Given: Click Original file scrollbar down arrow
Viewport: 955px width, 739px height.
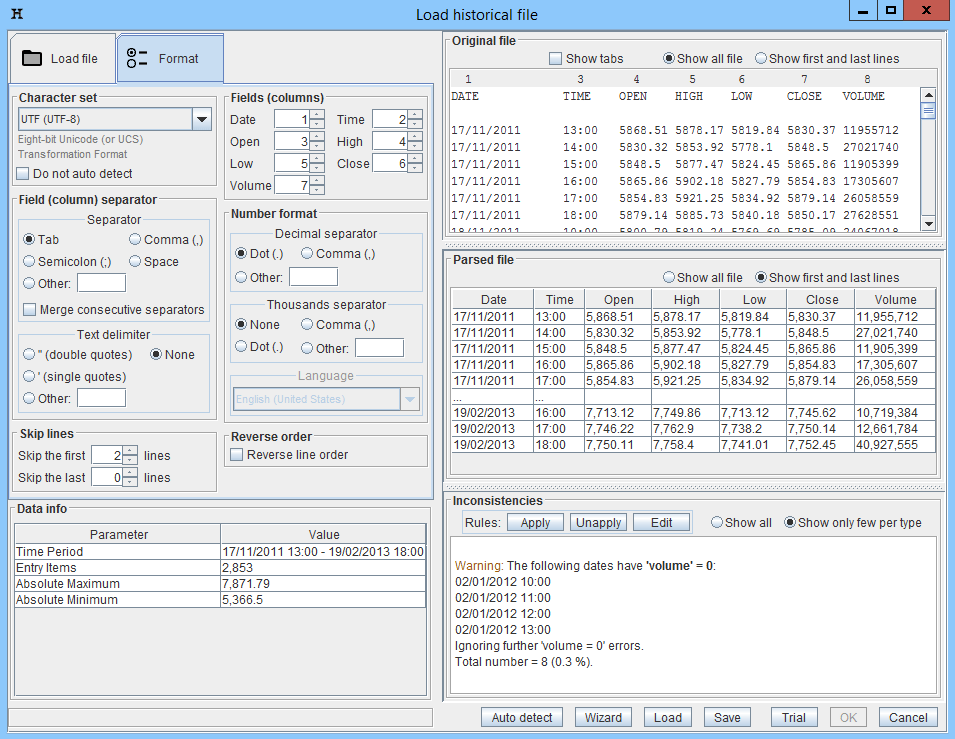Looking at the screenshot, I should [x=928, y=224].
